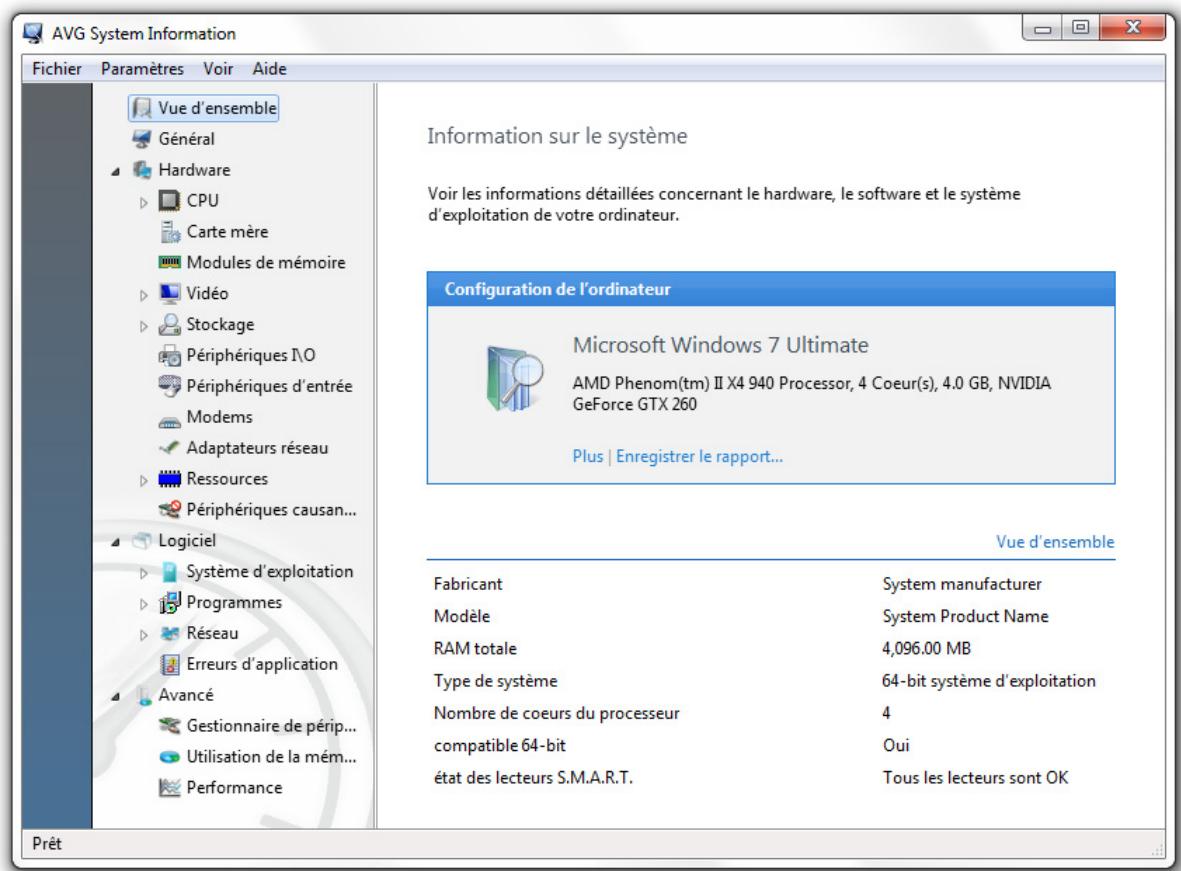Viewport: 1181px width, 871px height.
Task: Click the System Product Name value
Action: 966,616
